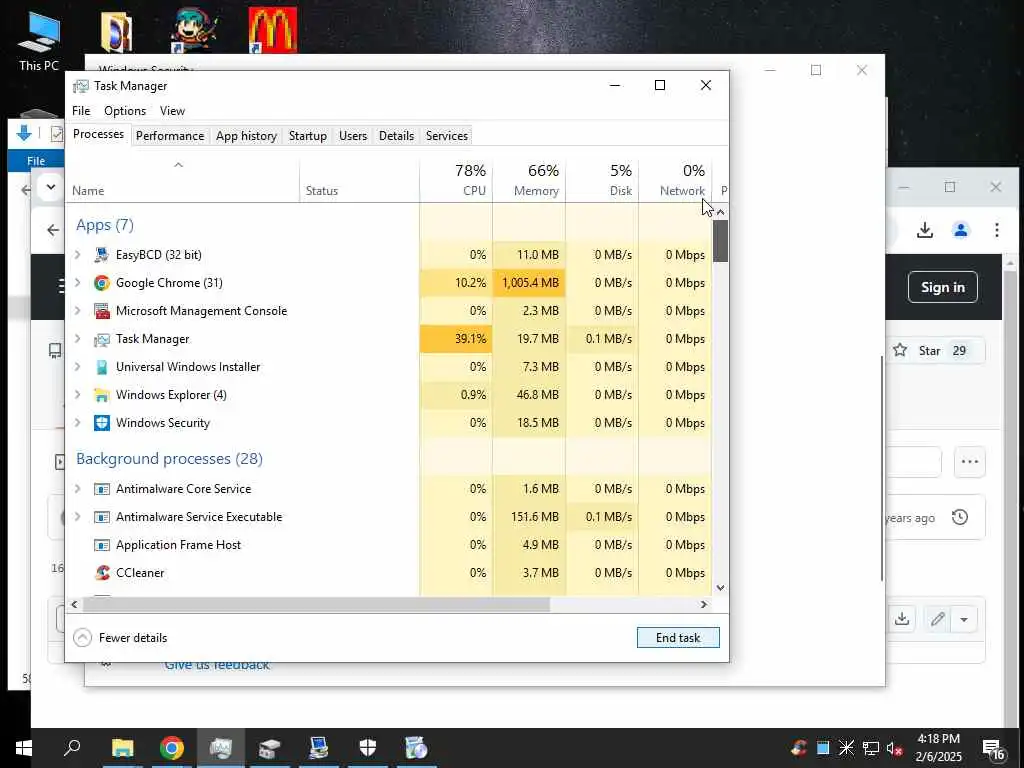The image size is (1024, 768).
Task: Click the scroll-down arrow of the process list
Action: pyautogui.click(x=720, y=587)
